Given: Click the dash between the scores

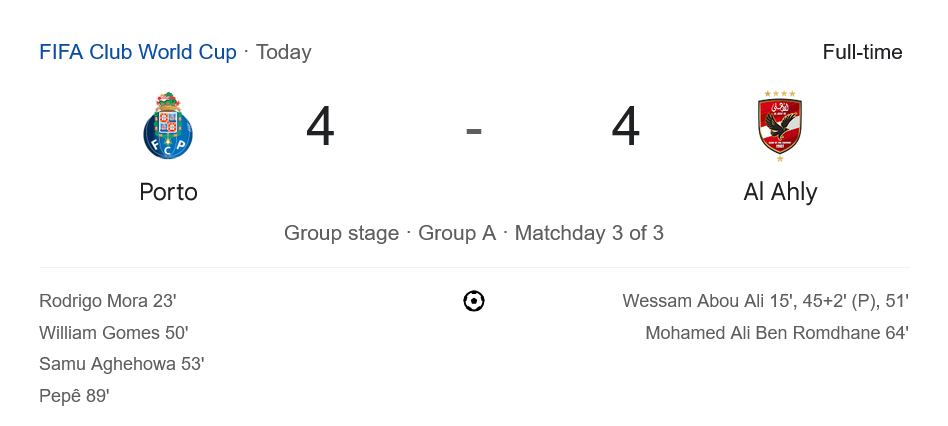Looking at the screenshot, I should (x=474, y=131).
